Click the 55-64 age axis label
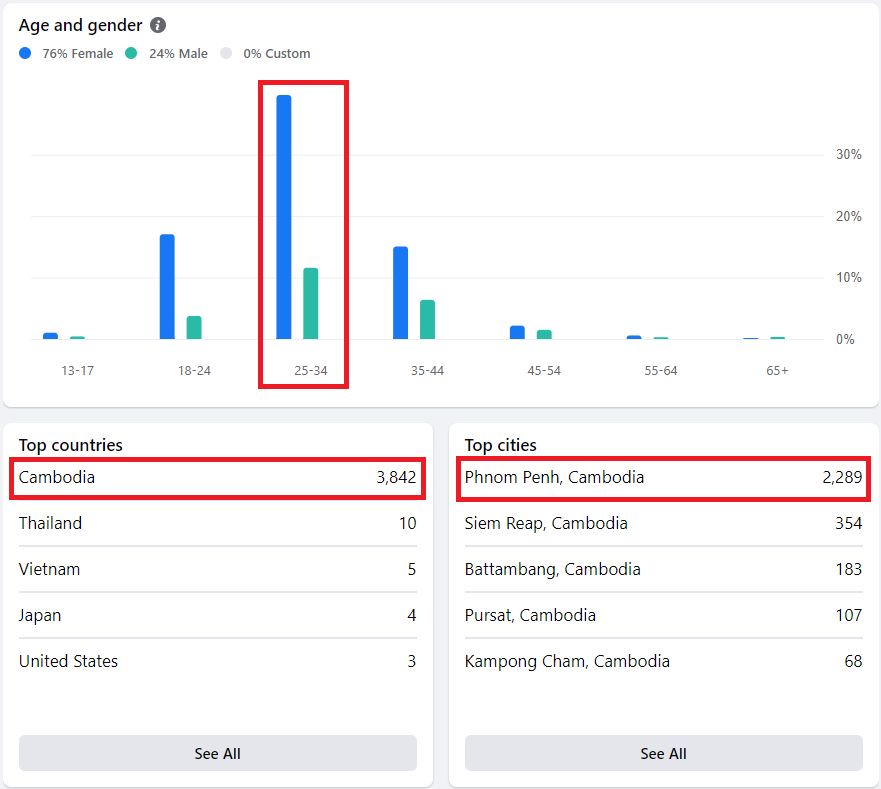881x789 pixels. click(661, 371)
